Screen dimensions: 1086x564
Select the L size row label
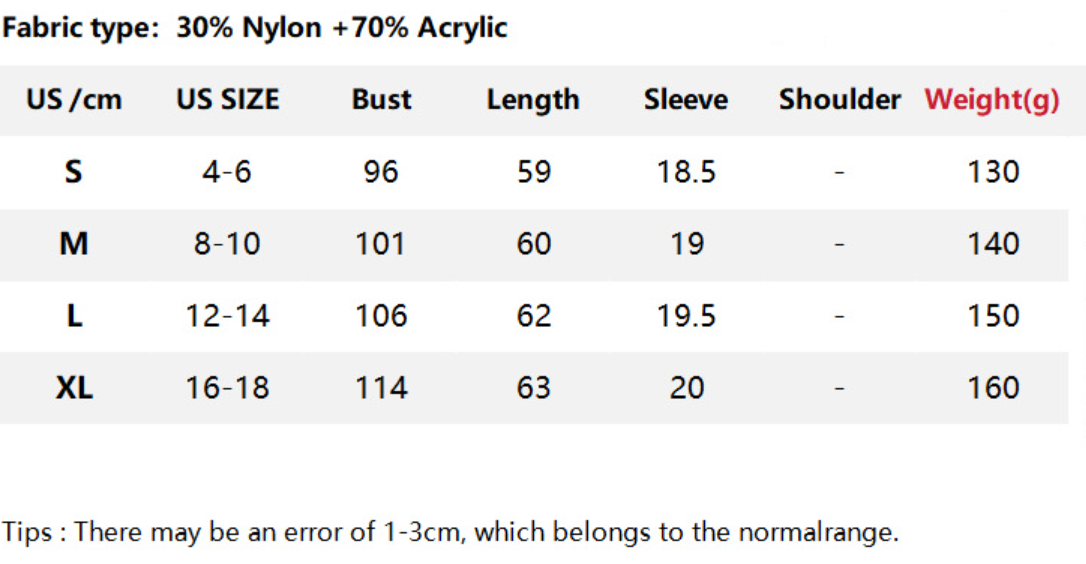tap(74, 316)
